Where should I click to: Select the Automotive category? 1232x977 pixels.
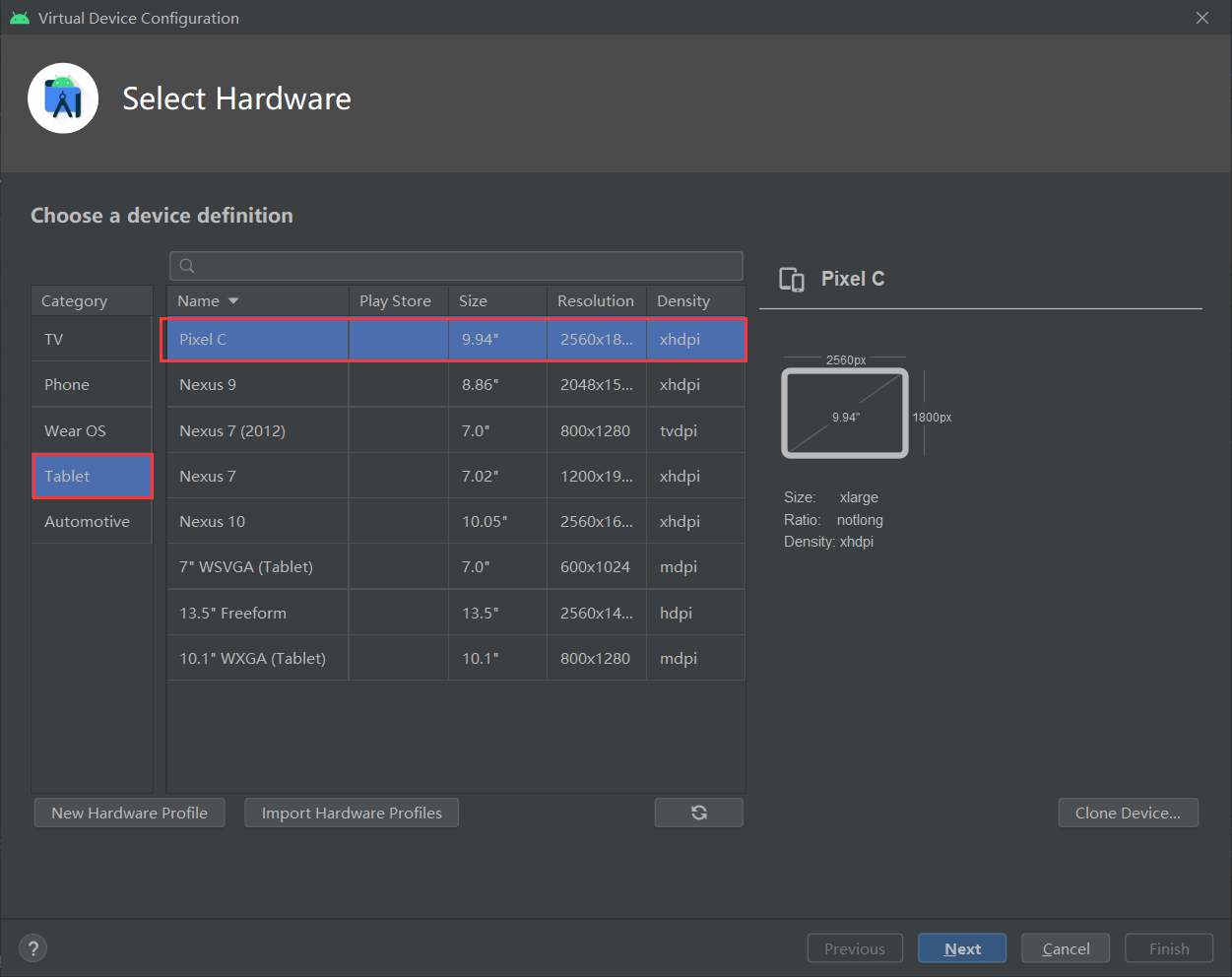(92, 521)
